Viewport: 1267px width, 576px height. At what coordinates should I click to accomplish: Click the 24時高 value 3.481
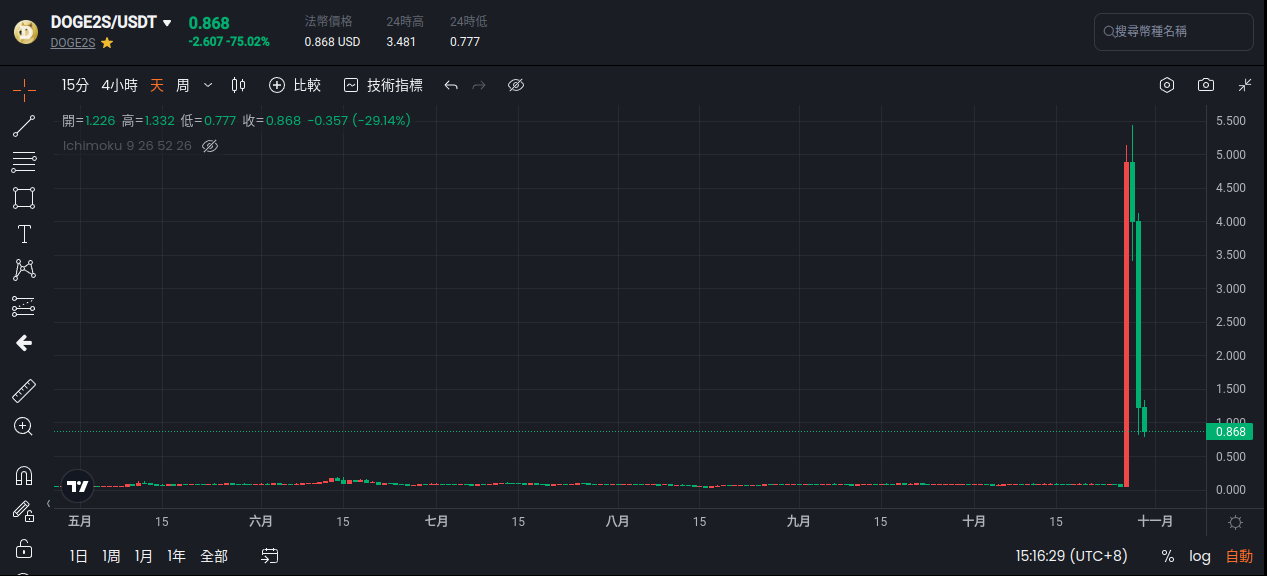click(401, 42)
